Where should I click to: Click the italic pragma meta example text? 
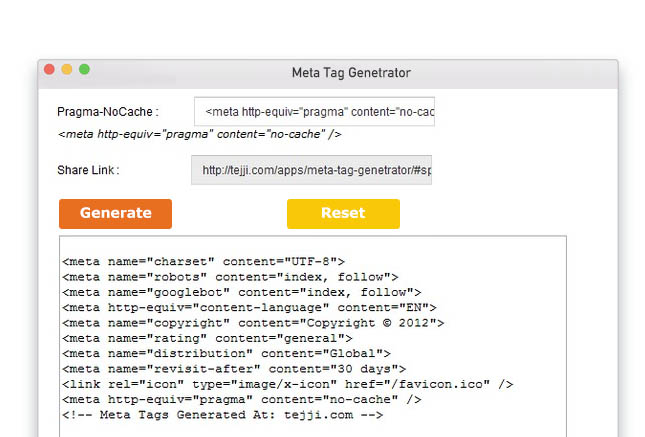click(200, 134)
